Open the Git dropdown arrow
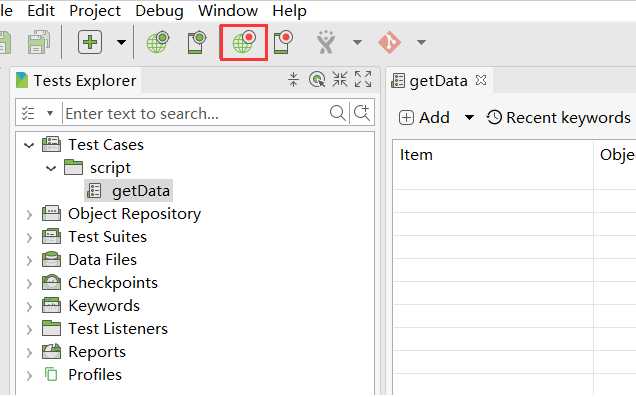The image size is (636, 397). 421,42
